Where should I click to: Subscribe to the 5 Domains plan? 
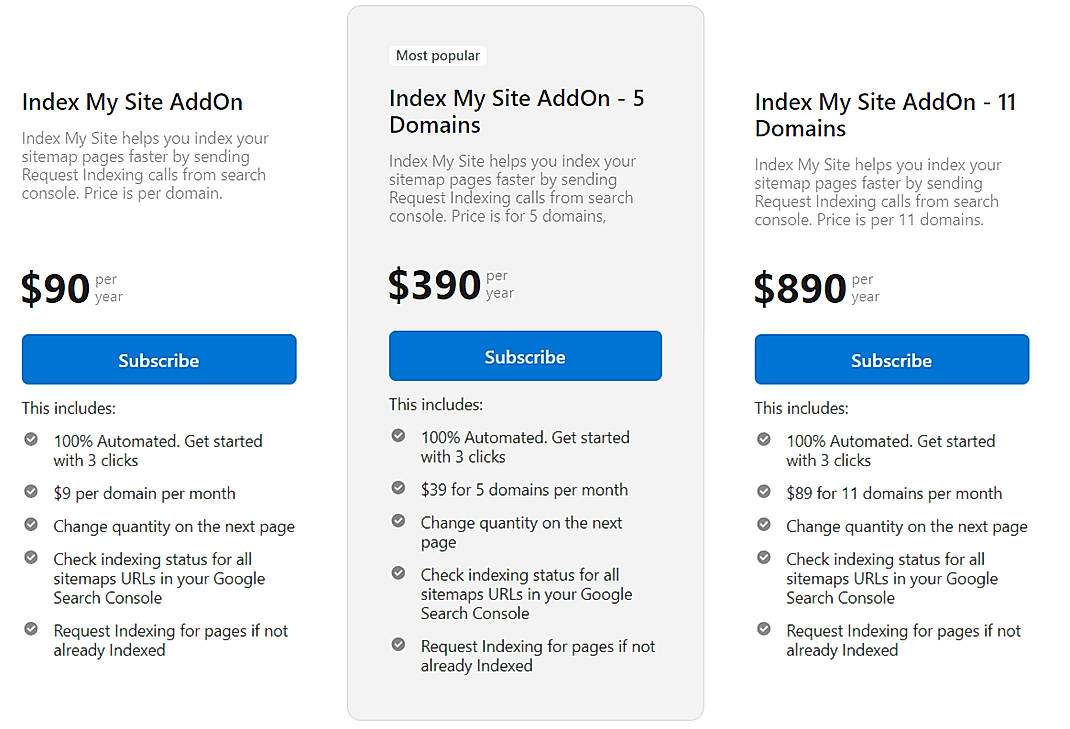525,355
